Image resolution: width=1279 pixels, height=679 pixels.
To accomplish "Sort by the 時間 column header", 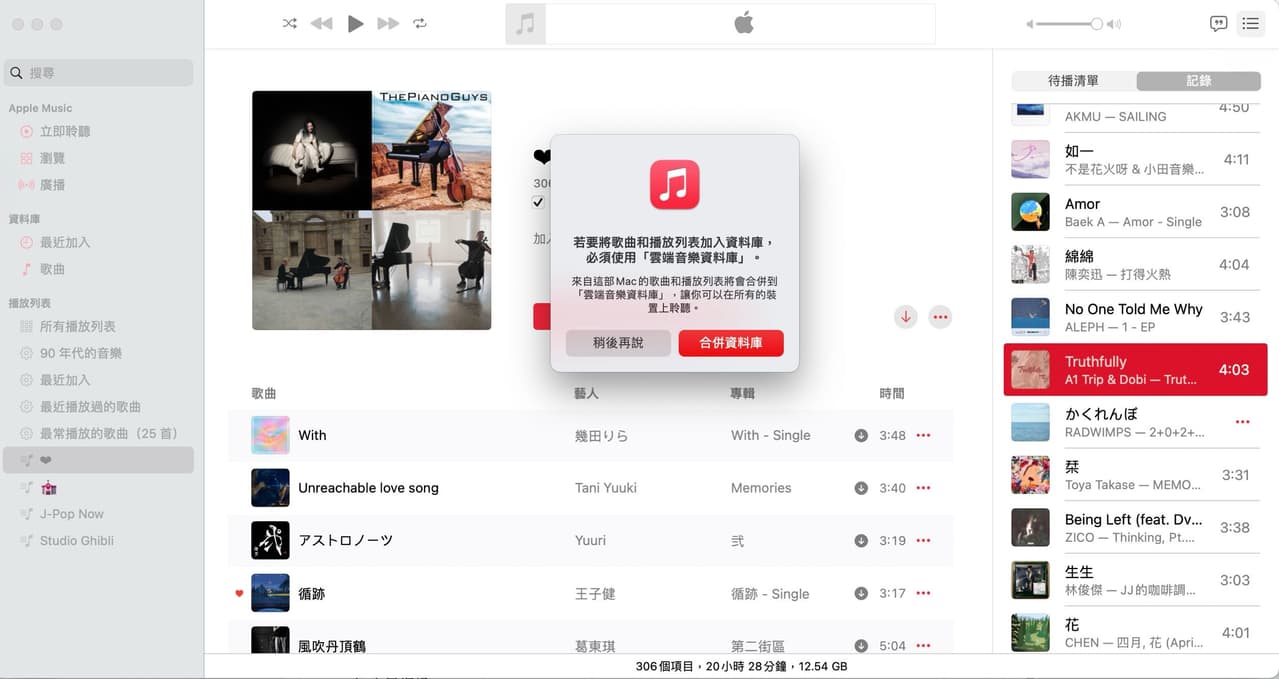I will click(892, 394).
